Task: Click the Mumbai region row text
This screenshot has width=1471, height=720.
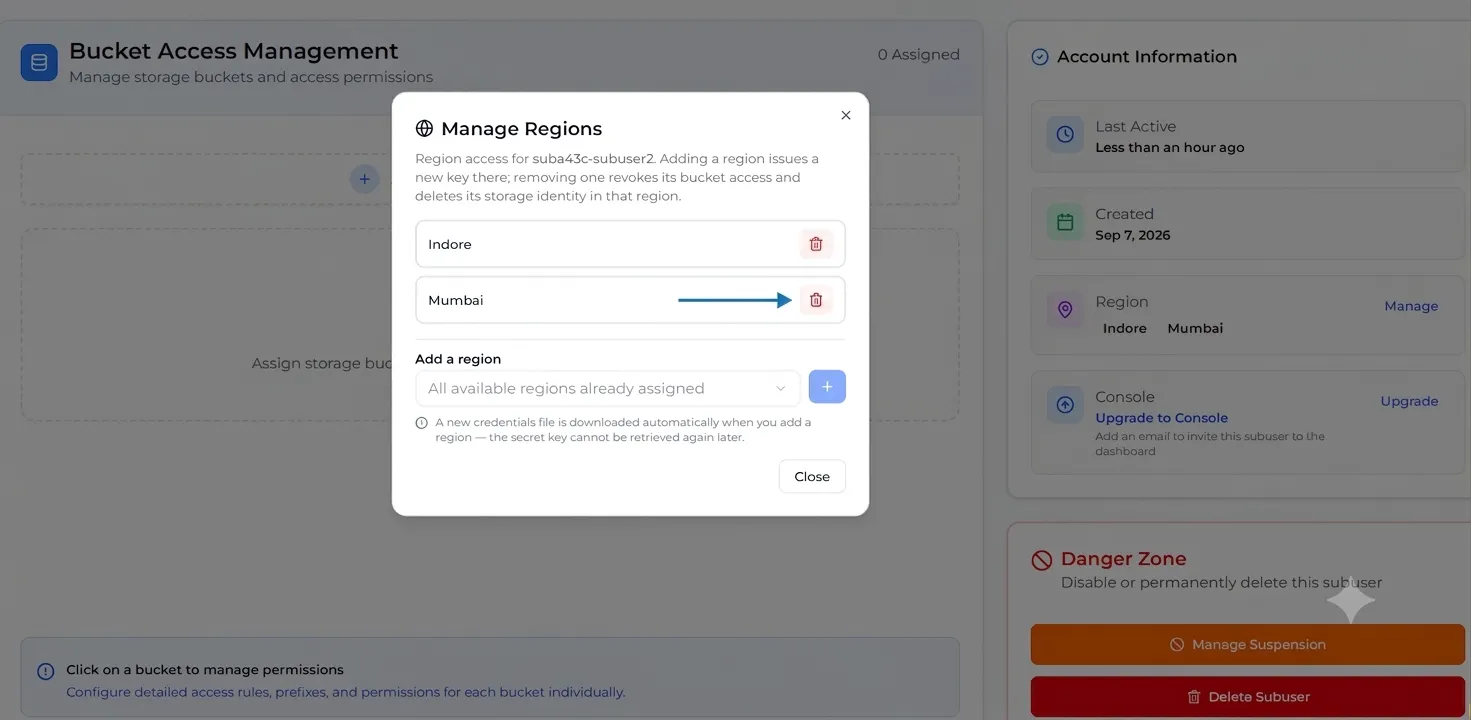Action: pyautogui.click(x=456, y=300)
